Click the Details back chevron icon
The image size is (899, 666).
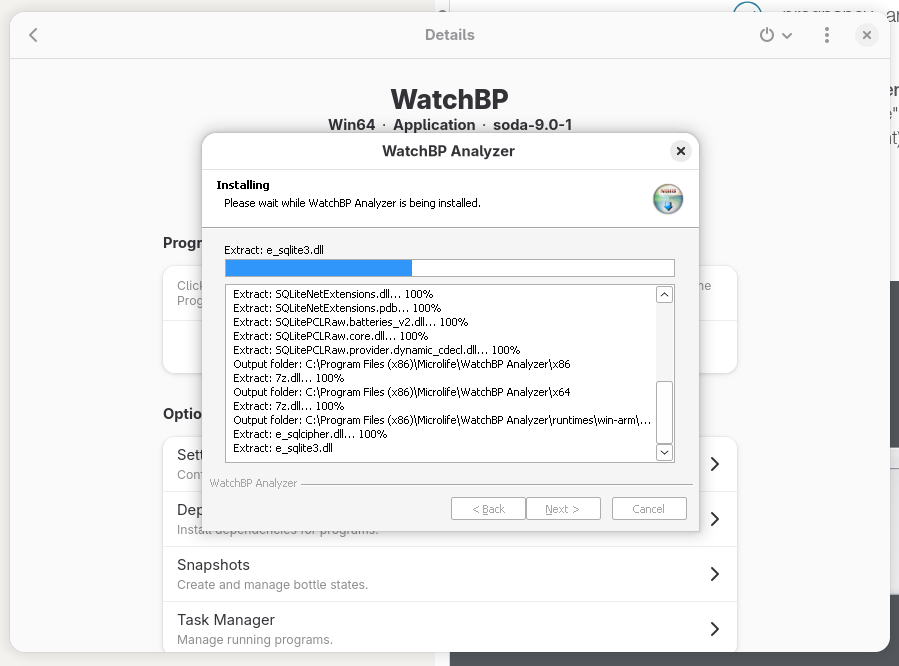pyautogui.click(x=31, y=34)
